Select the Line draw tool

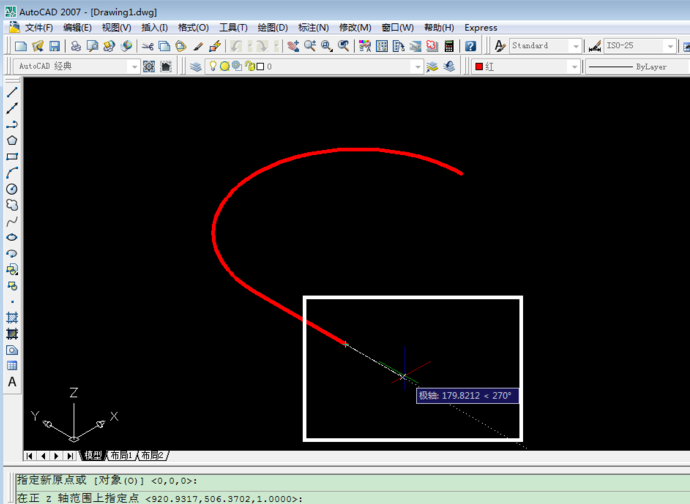tap(12, 92)
